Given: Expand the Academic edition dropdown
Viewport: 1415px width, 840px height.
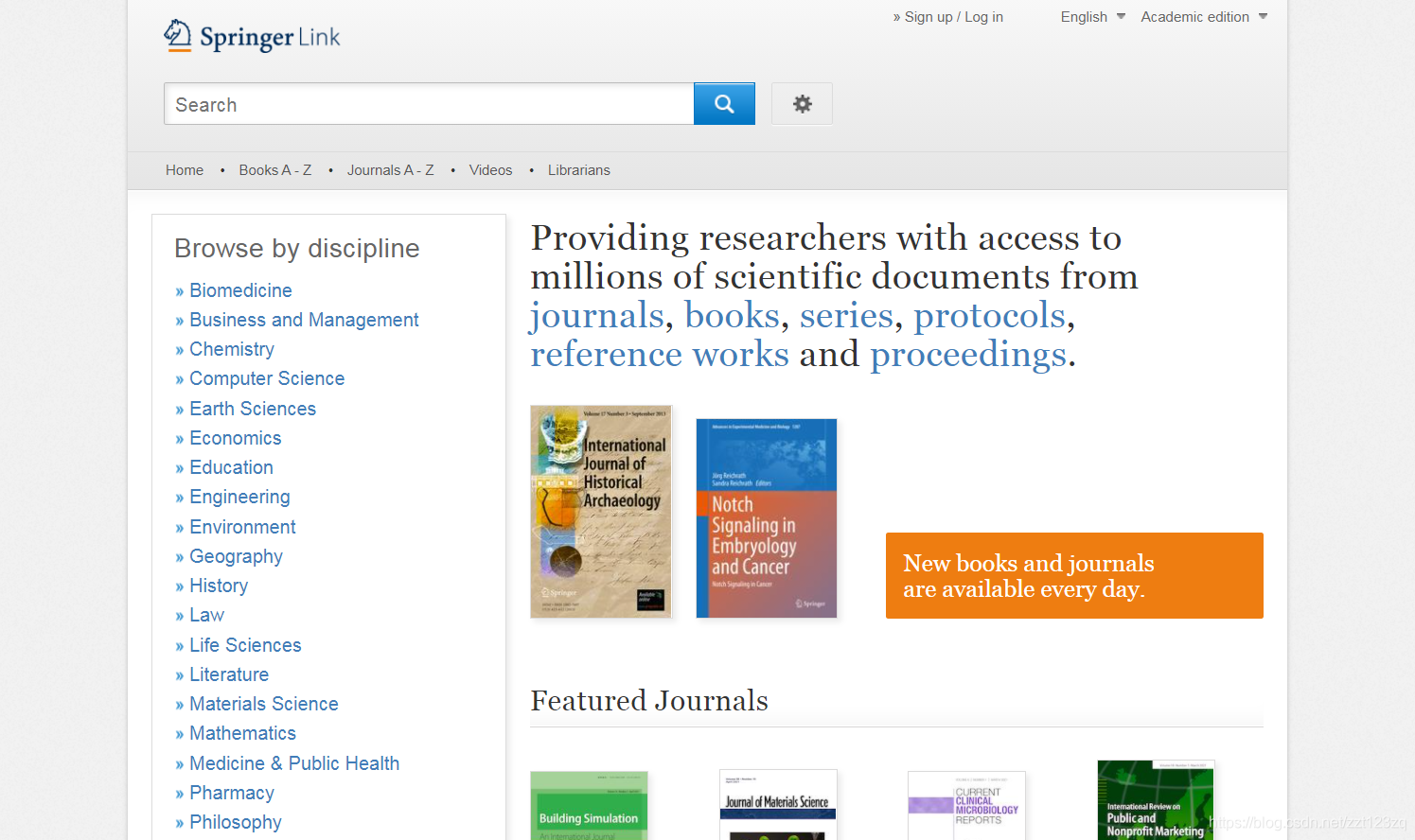Looking at the screenshot, I should [1204, 17].
